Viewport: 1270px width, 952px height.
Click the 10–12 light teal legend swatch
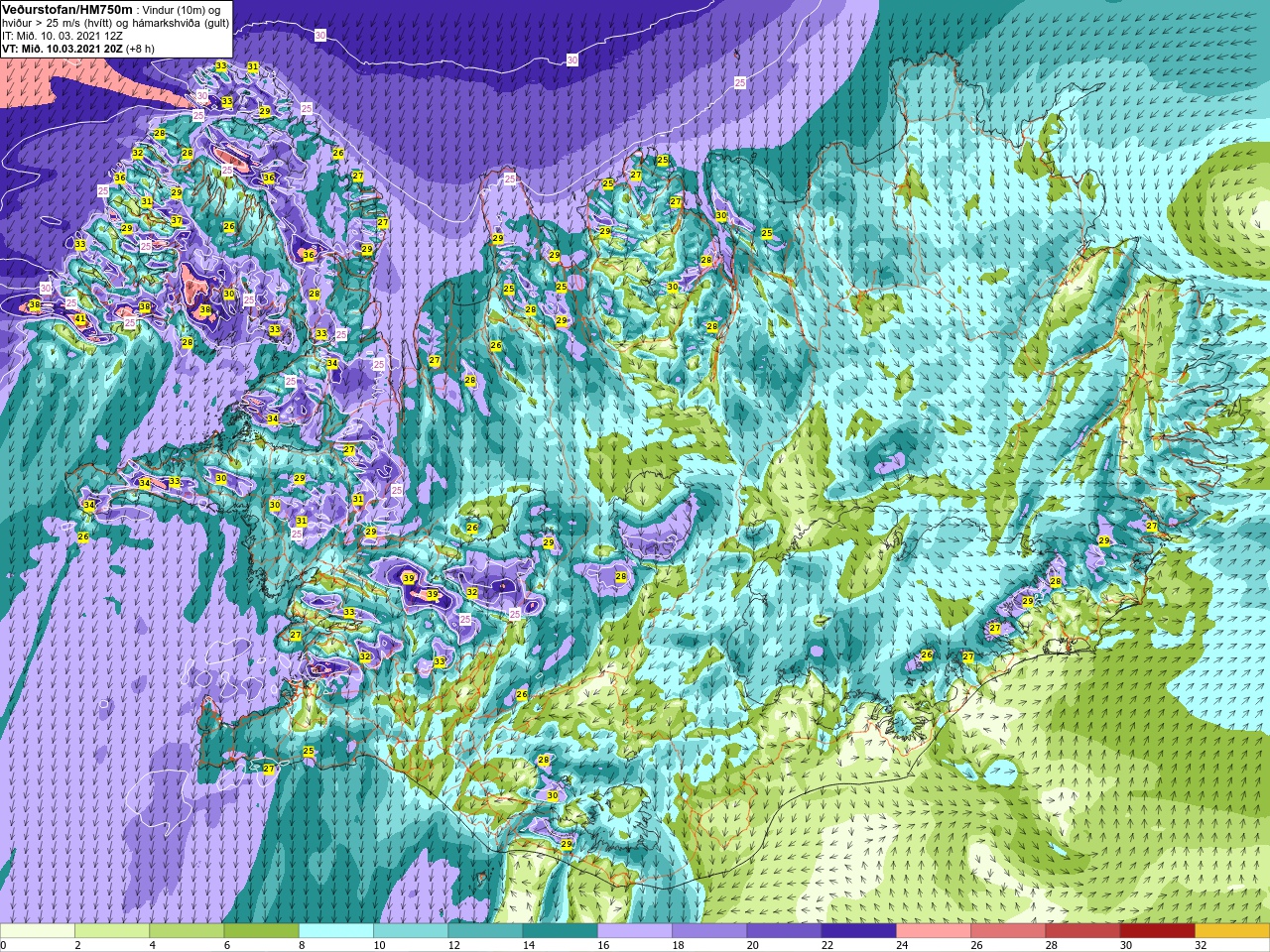point(411,931)
